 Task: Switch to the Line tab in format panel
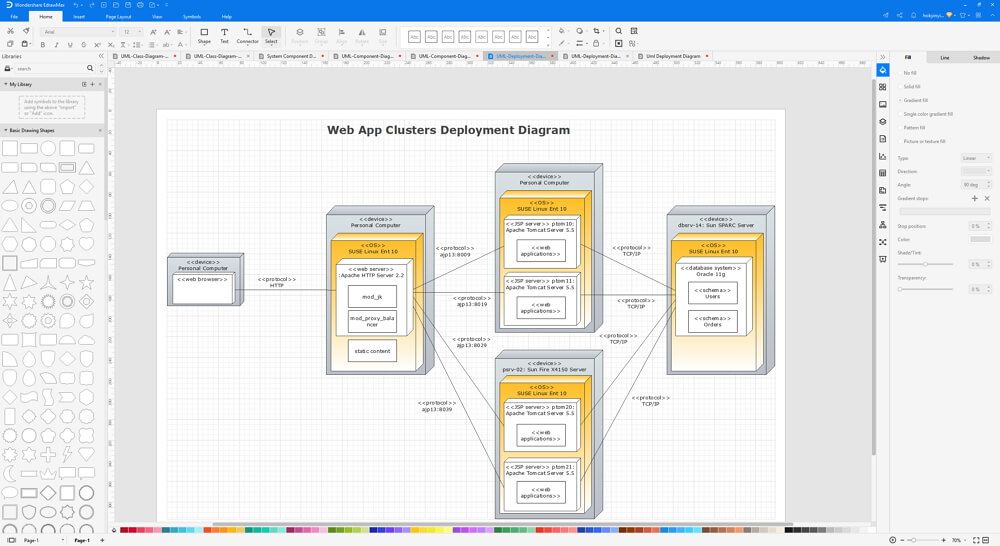[x=945, y=57]
